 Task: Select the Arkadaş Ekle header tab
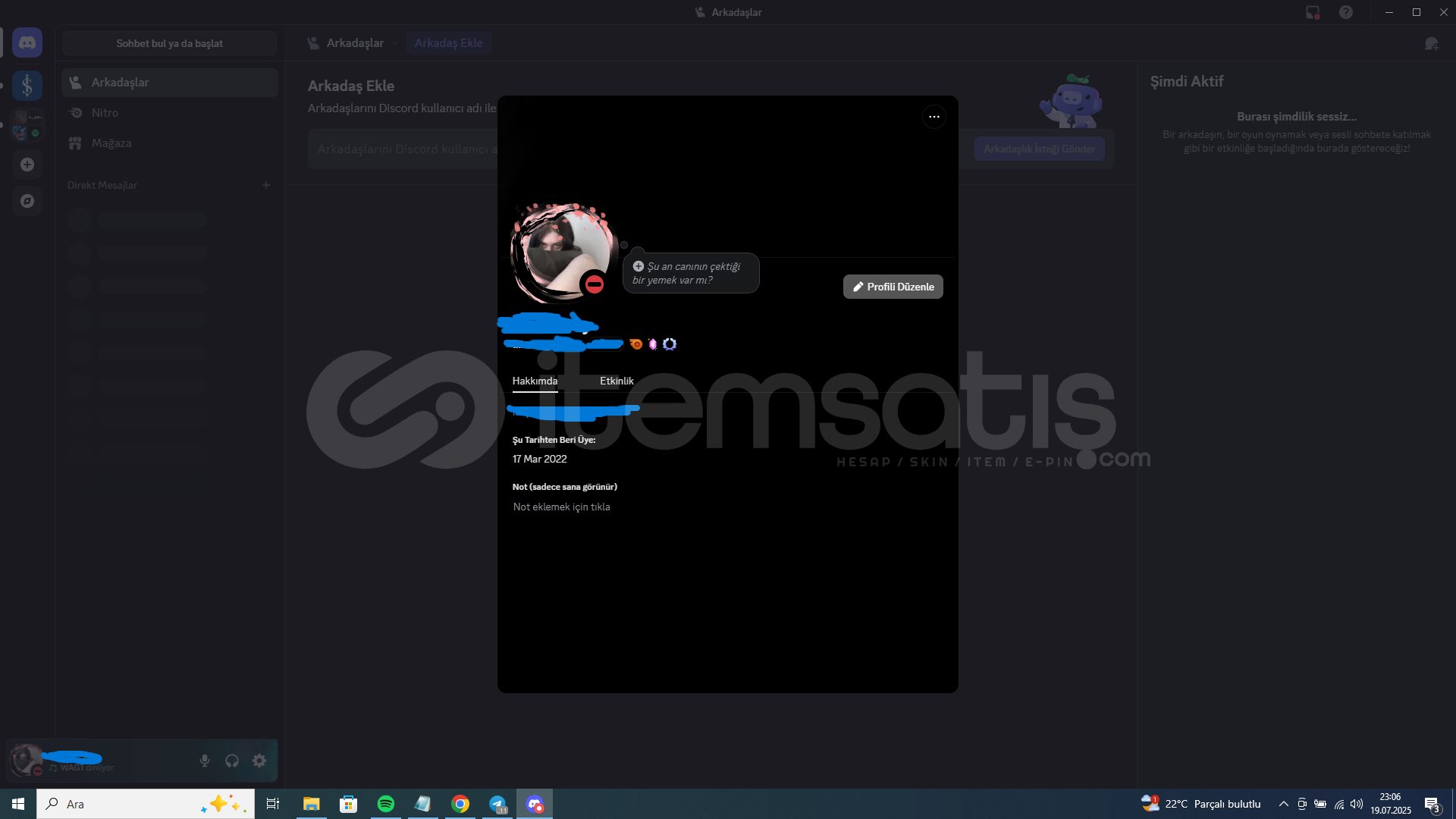(448, 43)
